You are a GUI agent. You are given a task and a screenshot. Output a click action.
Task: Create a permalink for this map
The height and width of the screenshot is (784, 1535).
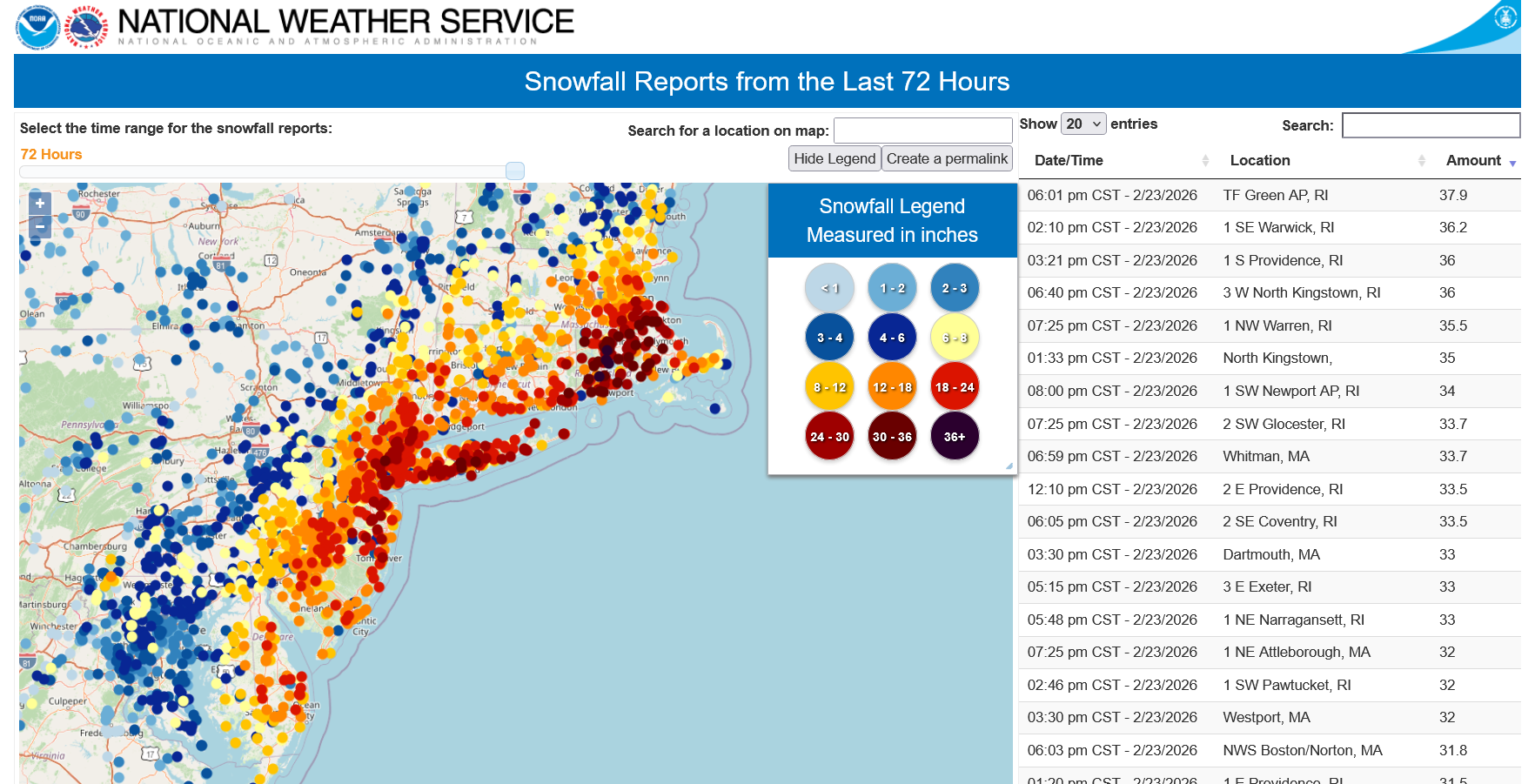point(947,158)
